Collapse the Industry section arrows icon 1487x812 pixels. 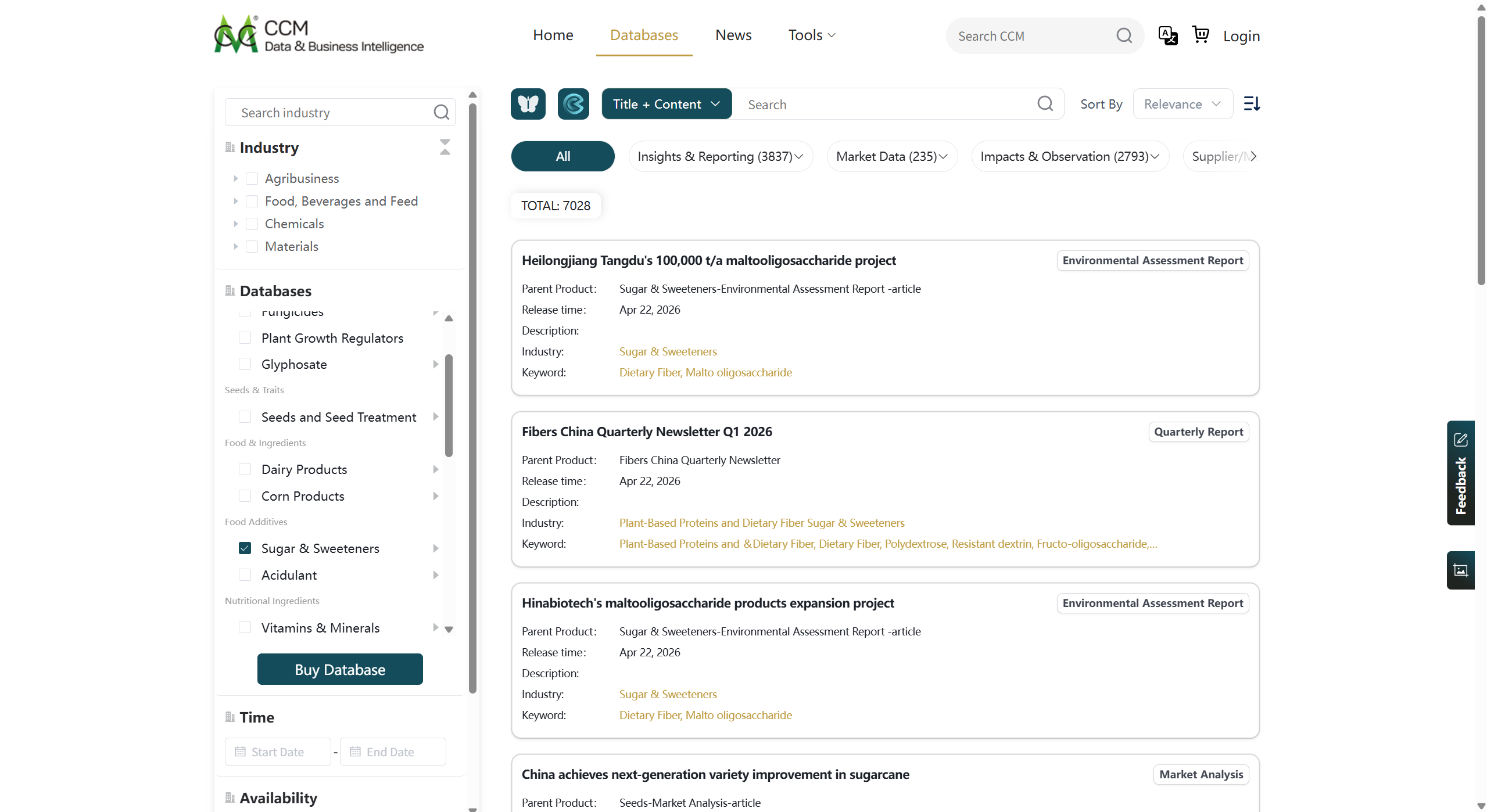(x=445, y=147)
